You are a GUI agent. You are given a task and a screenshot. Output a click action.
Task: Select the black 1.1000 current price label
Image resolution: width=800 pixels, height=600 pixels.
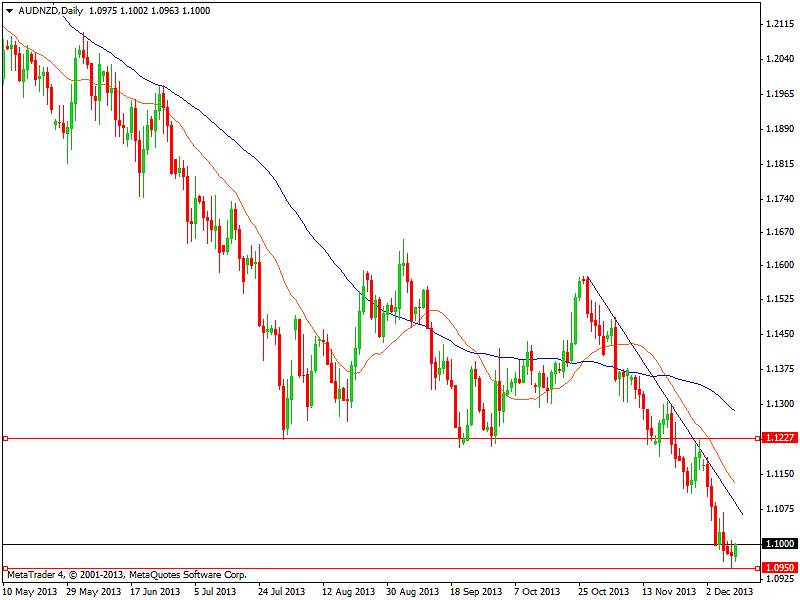[779, 544]
